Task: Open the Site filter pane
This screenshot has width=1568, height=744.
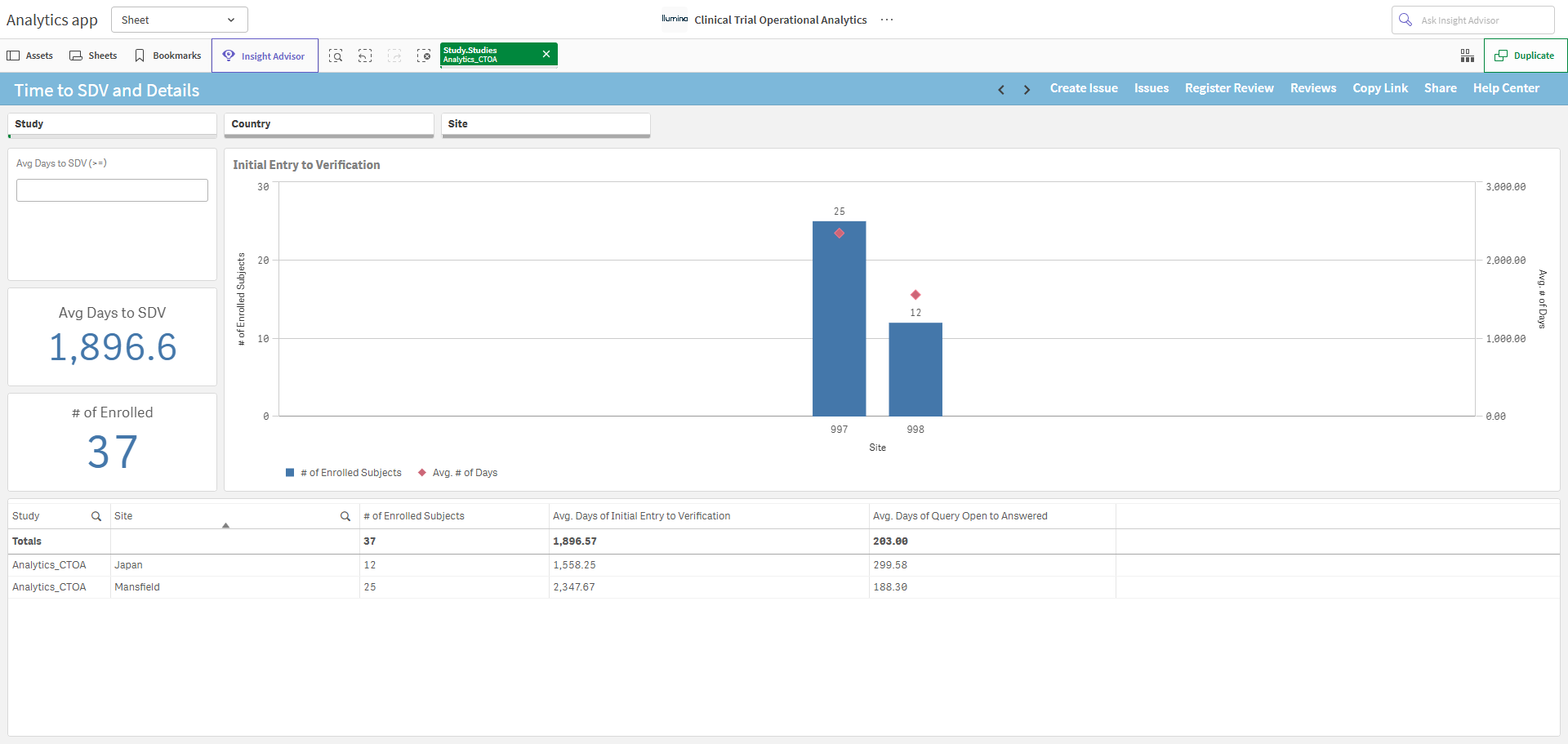Action: pyautogui.click(x=546, y=125)
